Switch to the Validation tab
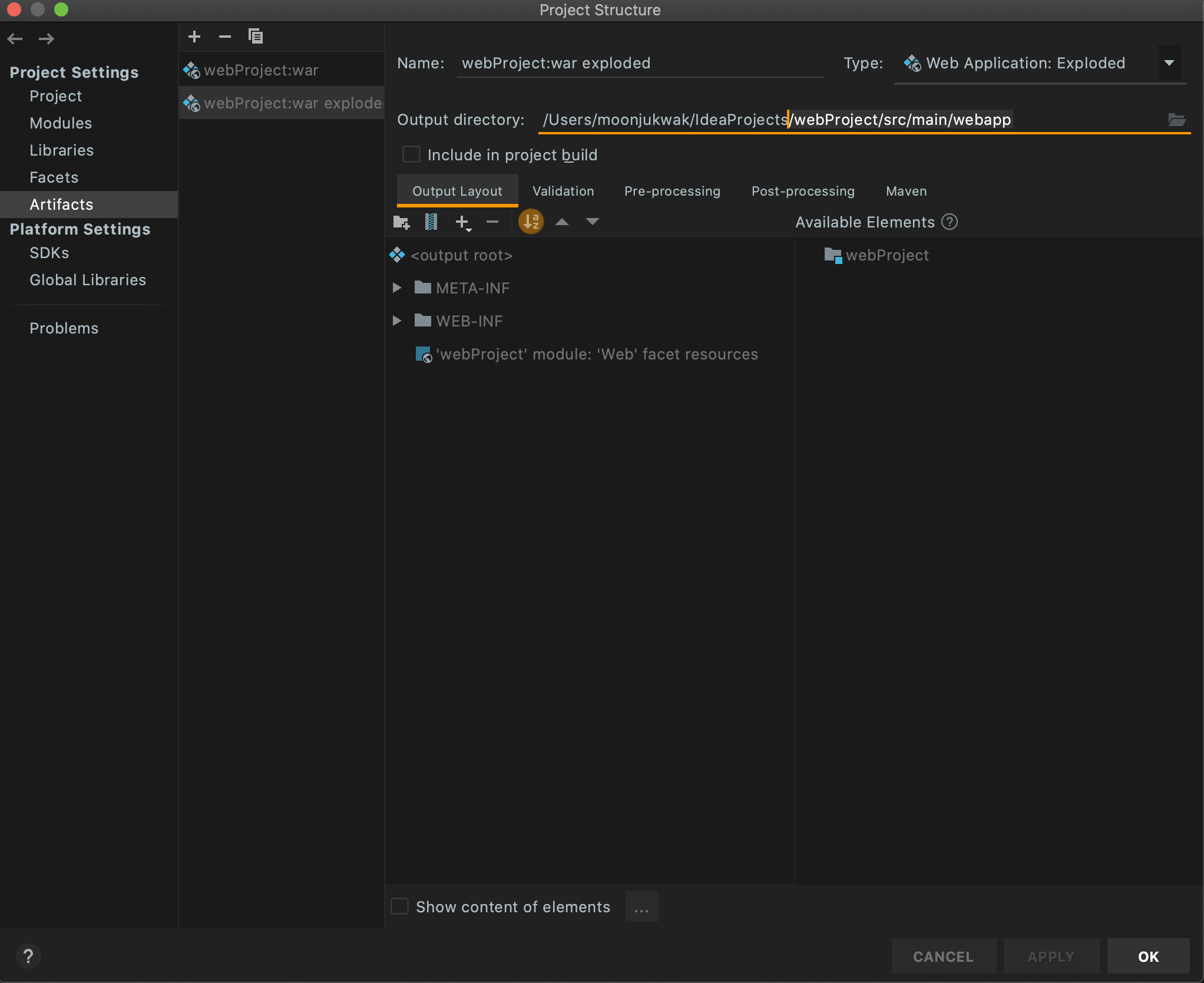This screenshot has height=983, width=1204. point(563,191)
